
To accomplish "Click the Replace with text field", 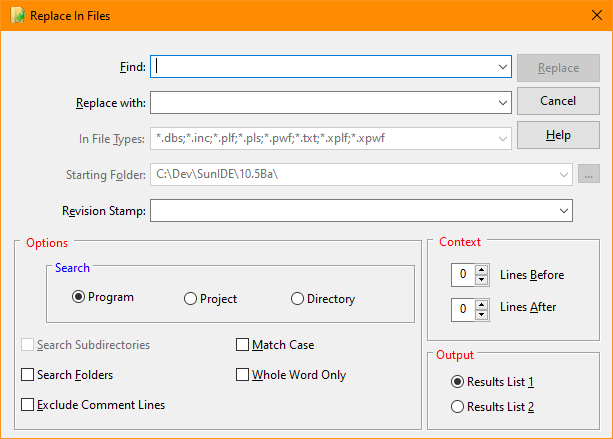I will point(322,102).
